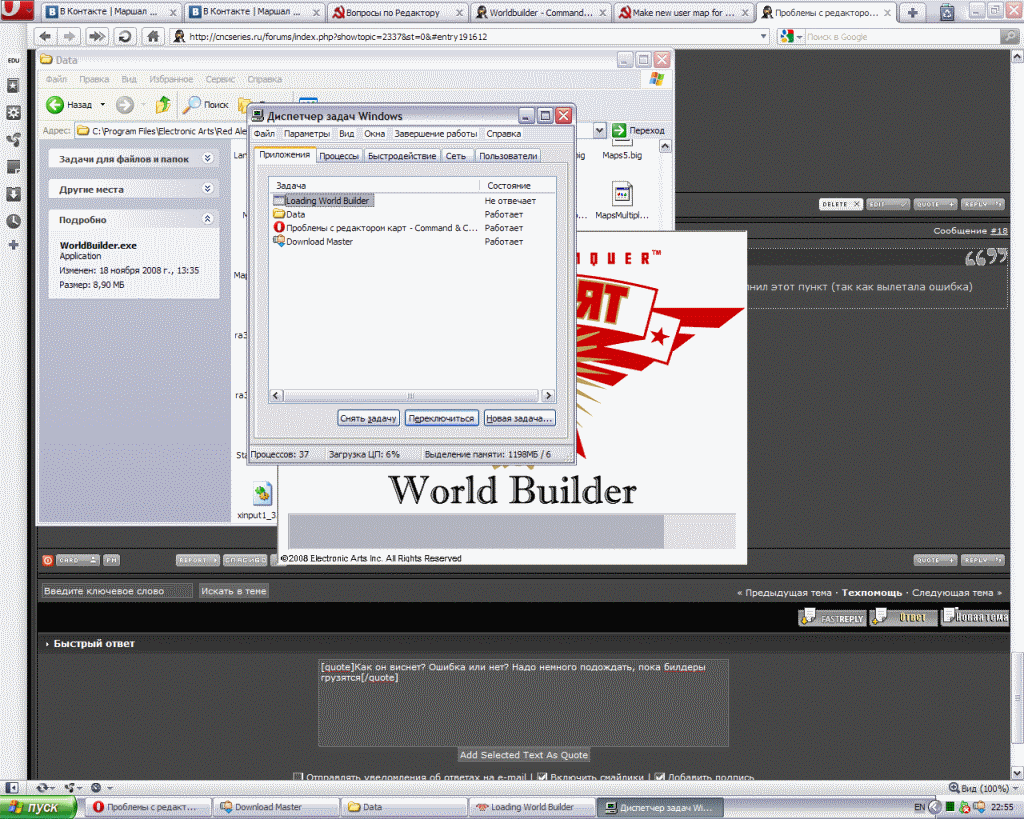
Task: Switch to the 'Процессы' tab
Action: pos(339,155)
